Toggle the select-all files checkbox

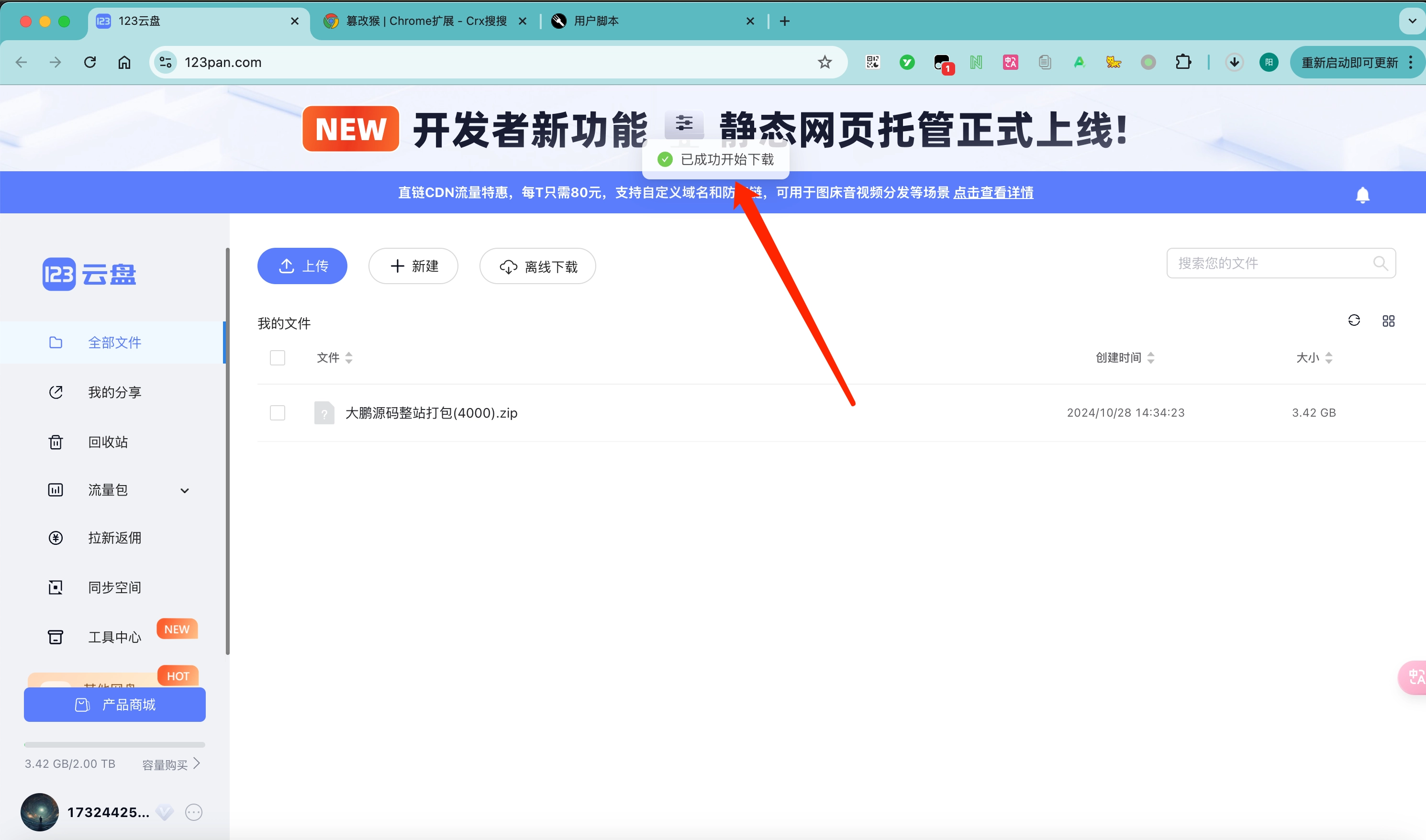click(x=278, y=358)
